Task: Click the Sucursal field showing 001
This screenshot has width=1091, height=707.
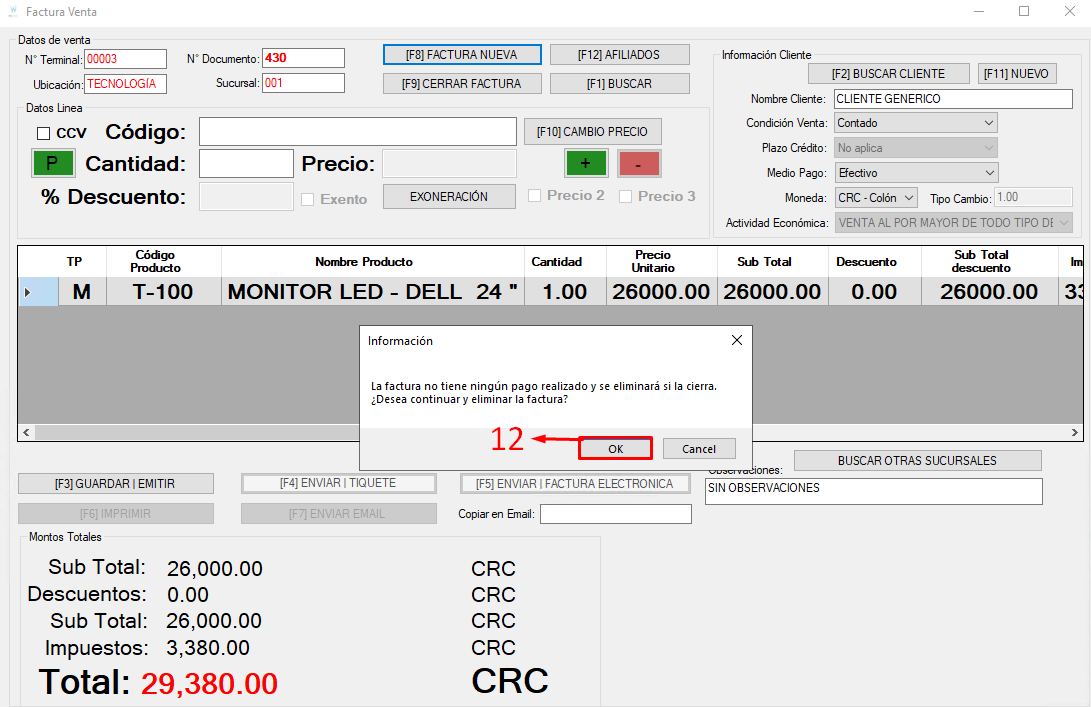Action: click(303, 83)
